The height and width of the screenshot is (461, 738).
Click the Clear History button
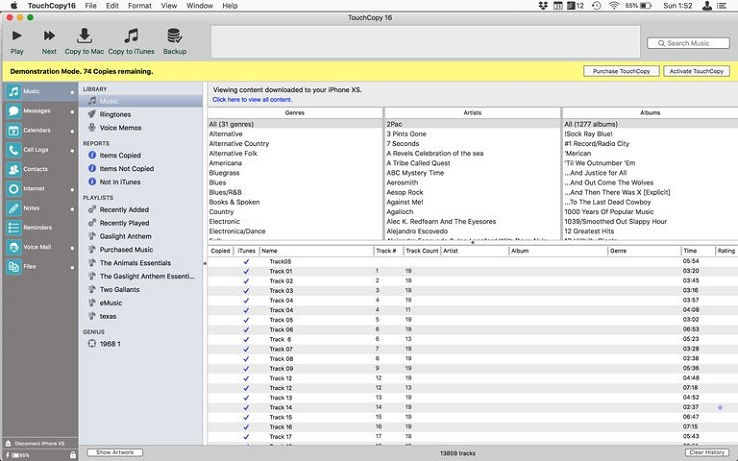tap(707, 452)
